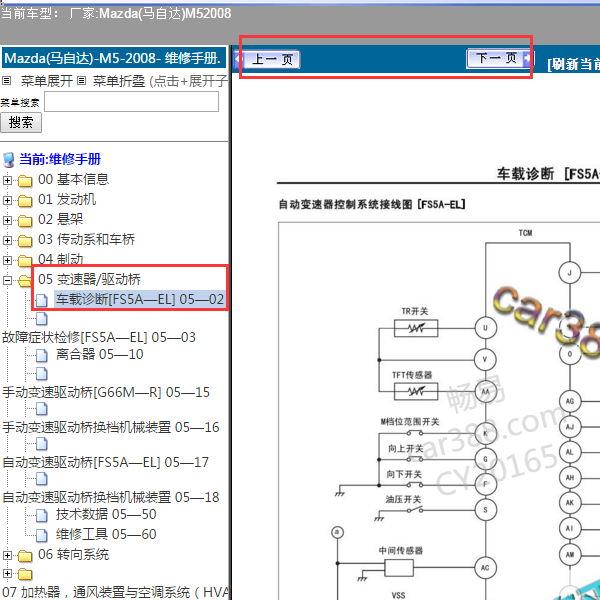Screen dimensions: 600x600
Task: Click the 油压开关 label in diagram
Action: 403,499
